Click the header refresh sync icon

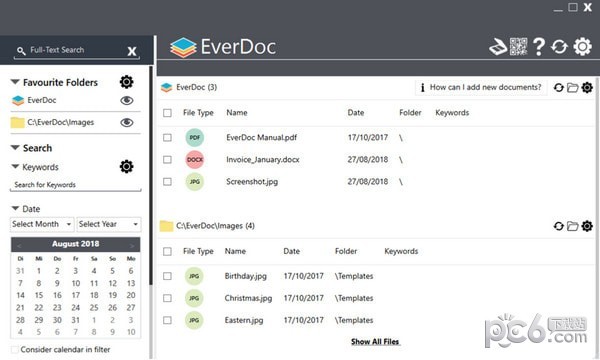pyautogui.click(x=559, y=47)
